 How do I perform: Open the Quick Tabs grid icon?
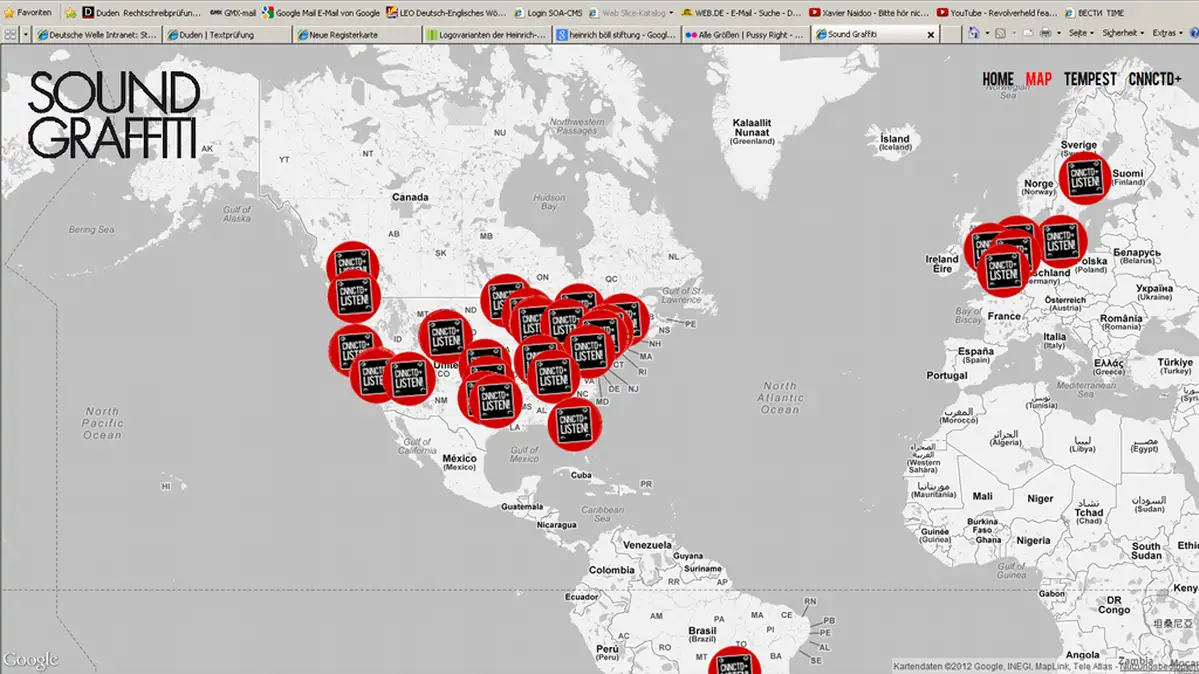pos(9,34)
